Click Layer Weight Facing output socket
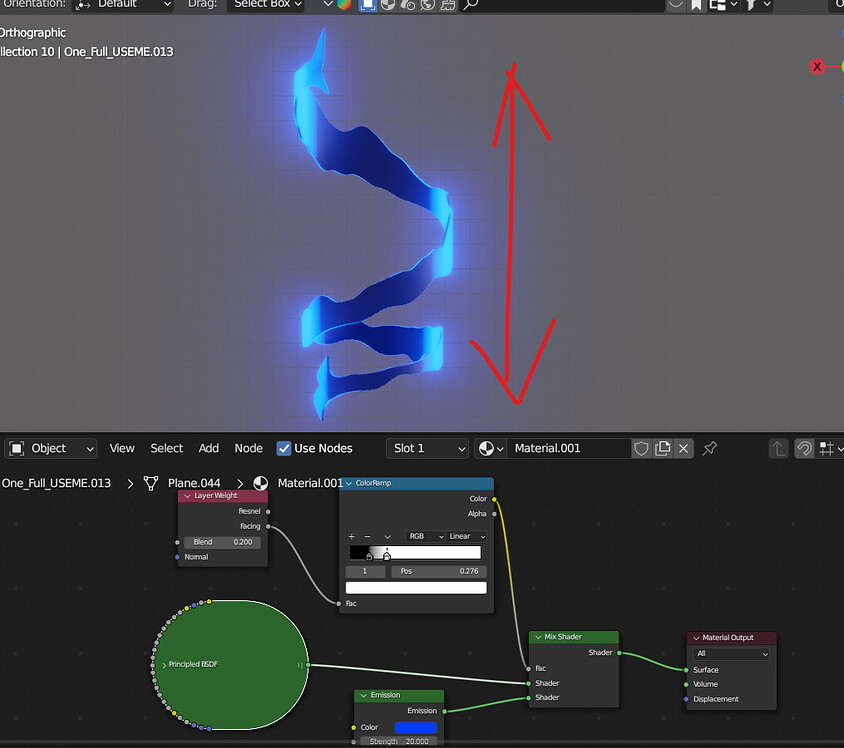844x748 pixels. pyautogui.click(x=268, y=527)
